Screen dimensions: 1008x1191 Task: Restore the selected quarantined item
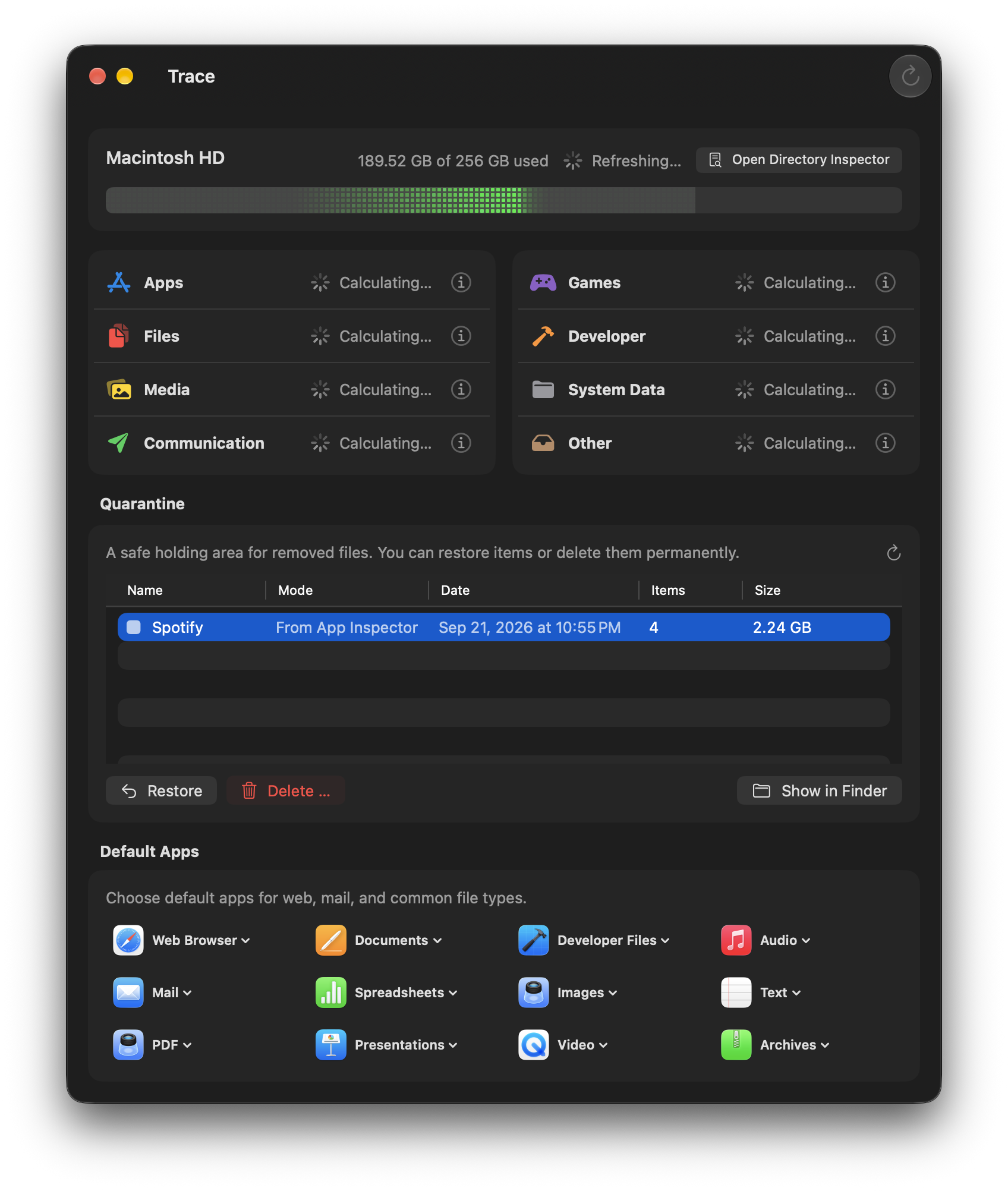162,790
